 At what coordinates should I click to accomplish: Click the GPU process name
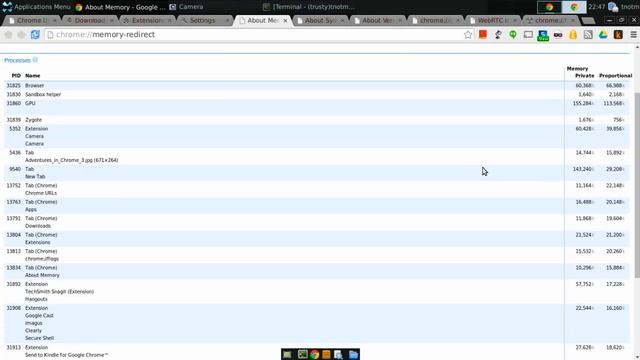click(x=30, y=104)
